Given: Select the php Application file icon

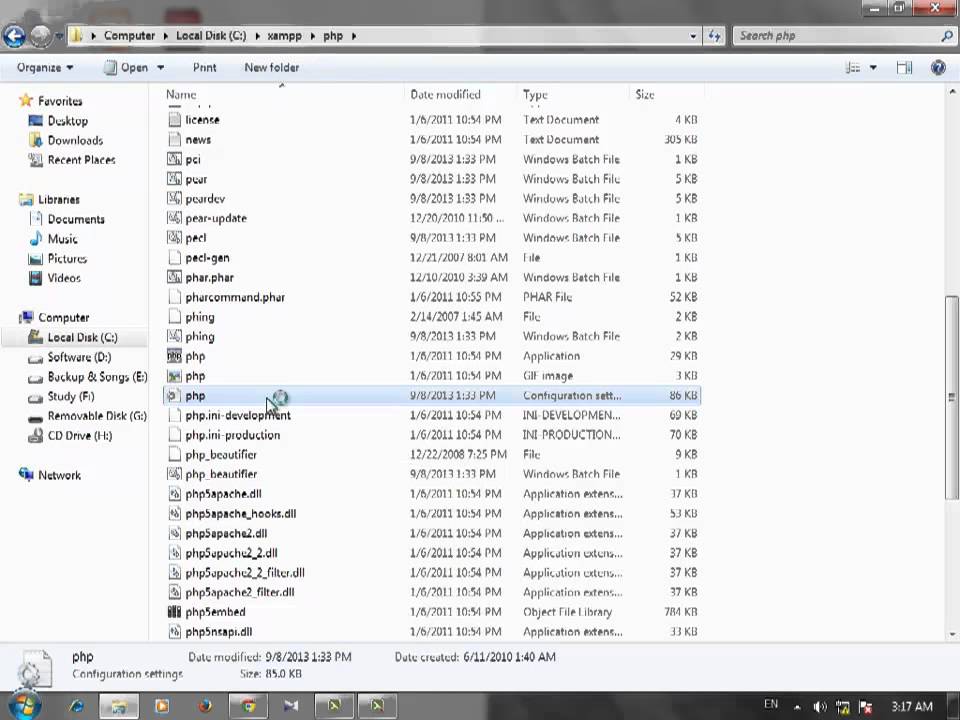Looking at the screenshot, I should click(x=174, y=356).
